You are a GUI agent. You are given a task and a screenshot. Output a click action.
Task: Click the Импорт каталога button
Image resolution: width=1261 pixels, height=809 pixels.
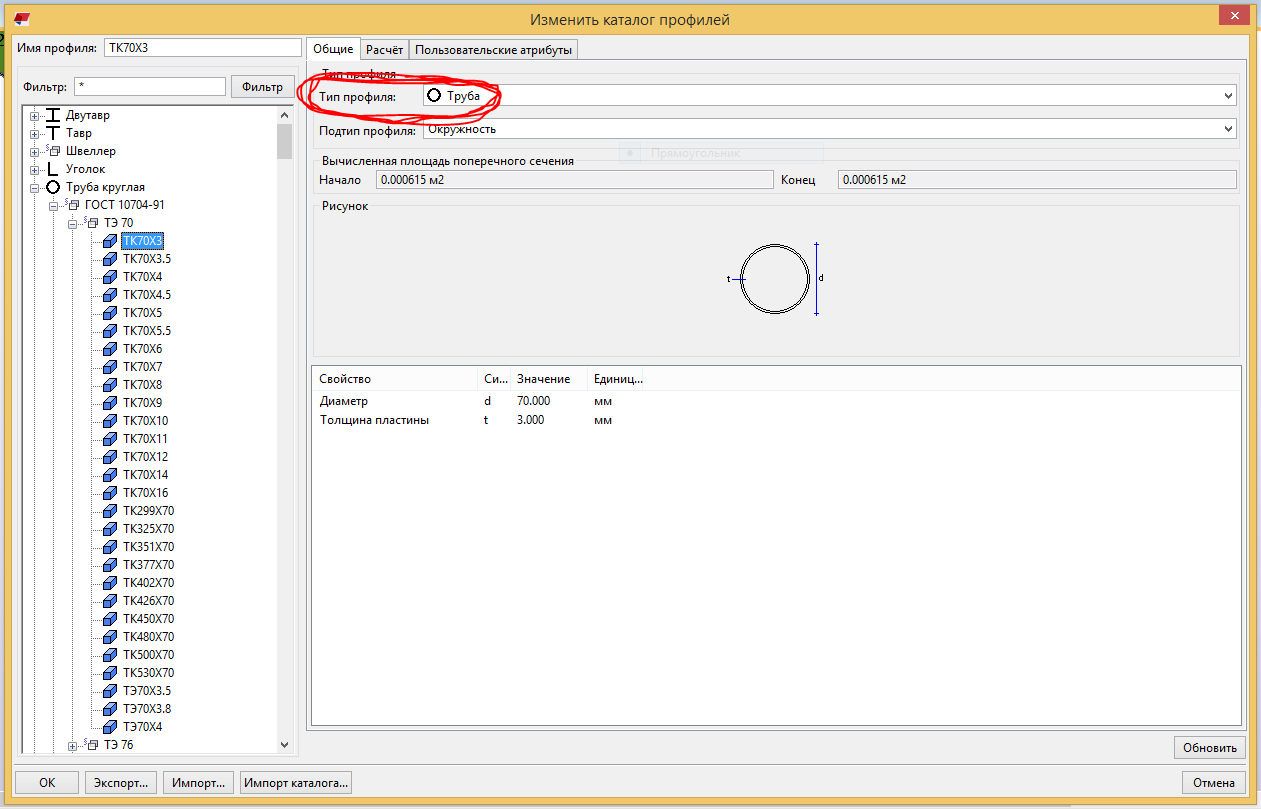click(296, 783)
